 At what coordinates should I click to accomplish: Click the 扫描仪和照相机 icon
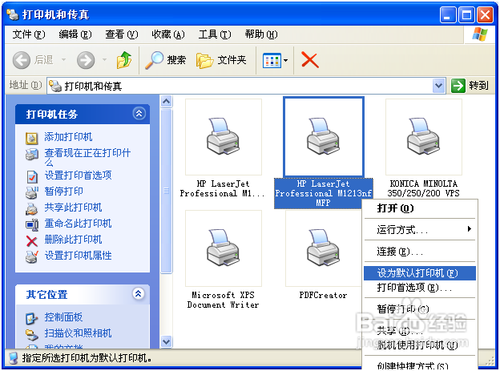pos(32,334)
